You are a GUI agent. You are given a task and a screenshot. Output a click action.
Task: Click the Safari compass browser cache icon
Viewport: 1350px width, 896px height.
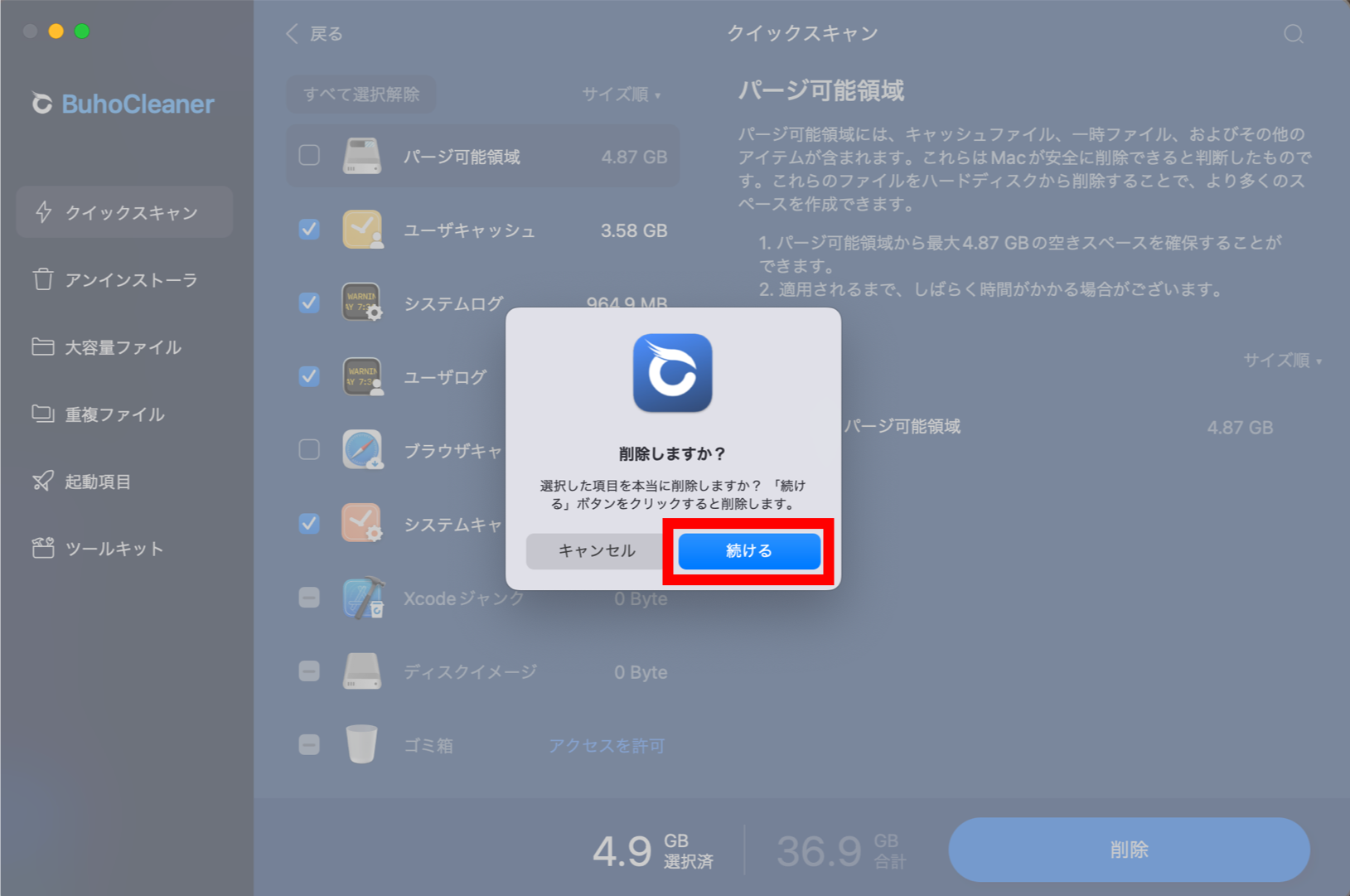pyautogui.click(x=362, y=450)
